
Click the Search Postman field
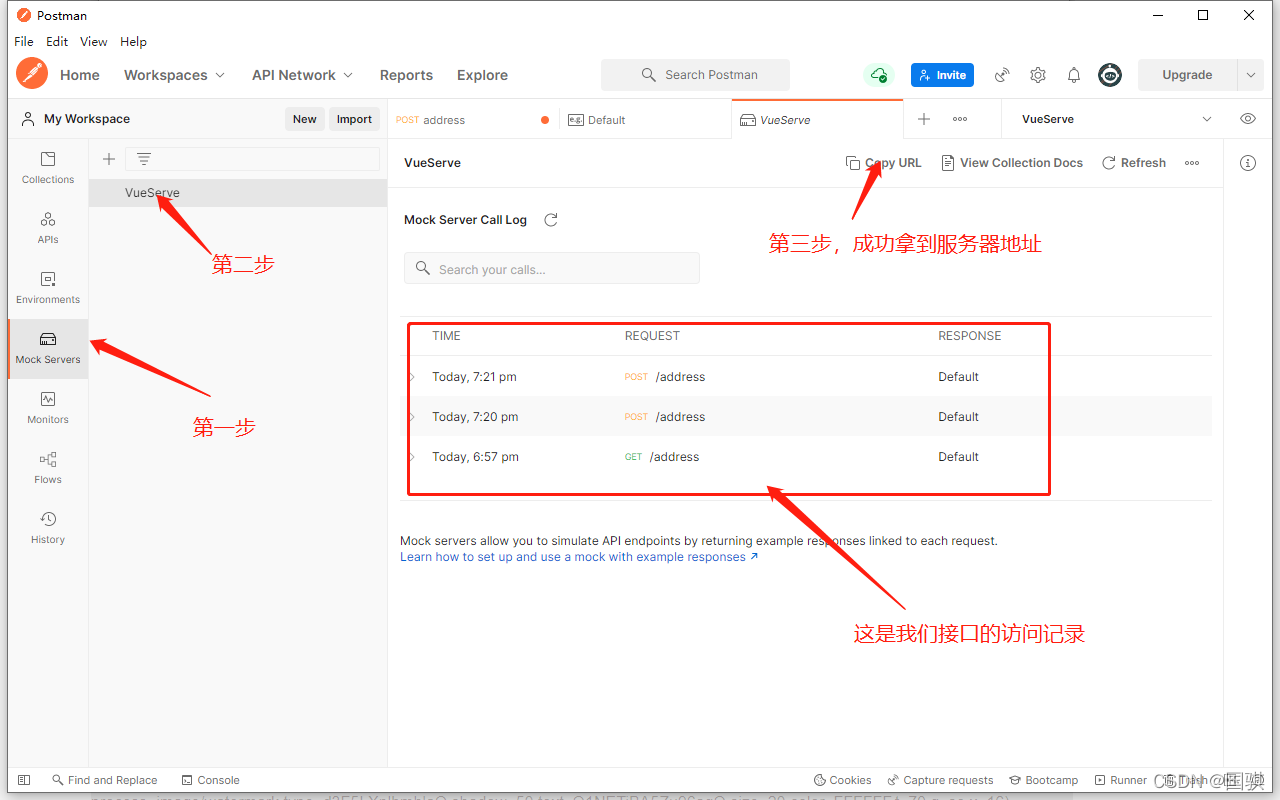pyautogui.click(x=695, y=75)
